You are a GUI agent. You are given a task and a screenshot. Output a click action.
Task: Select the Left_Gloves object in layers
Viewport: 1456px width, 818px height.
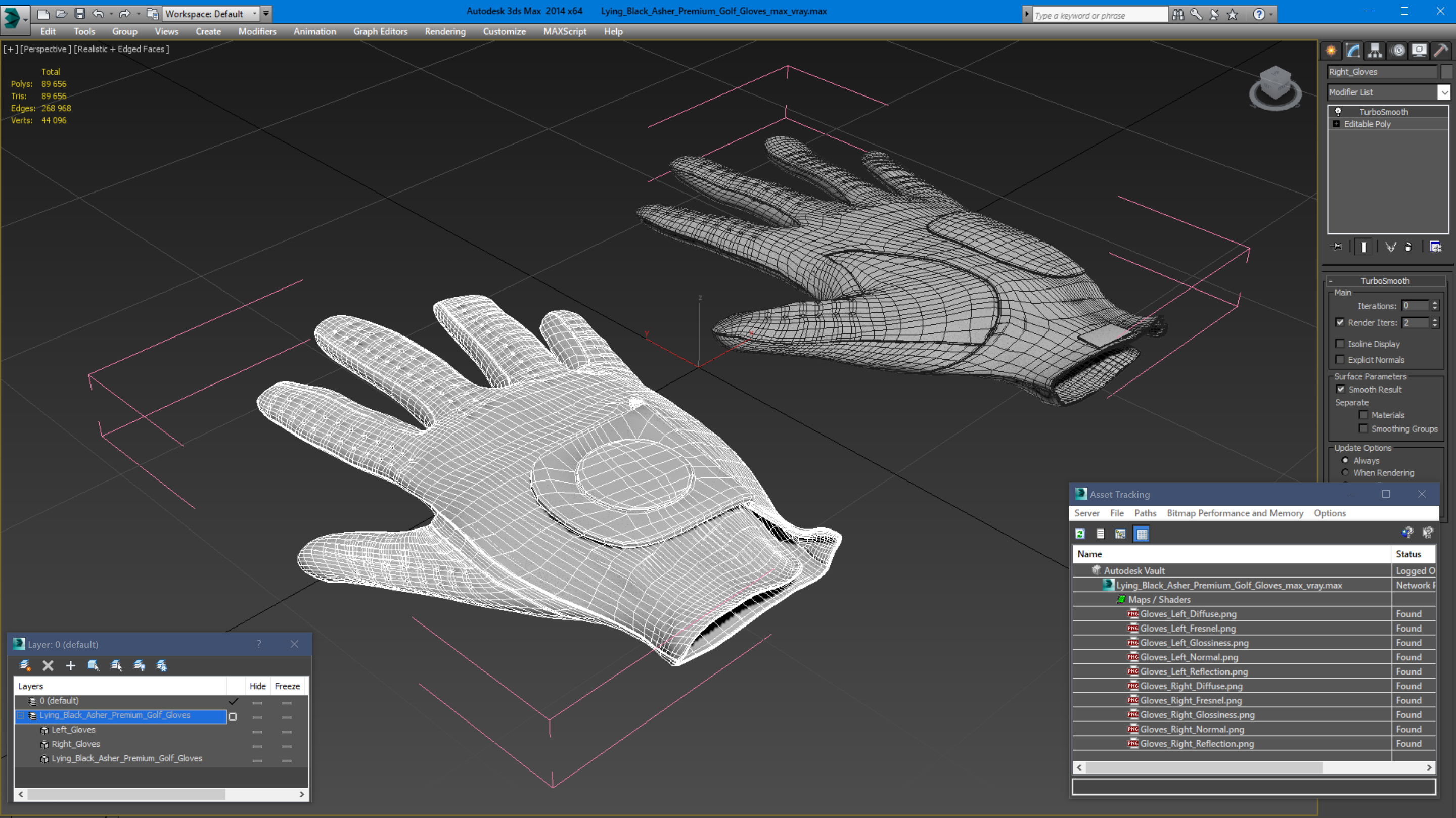(73, 729)
